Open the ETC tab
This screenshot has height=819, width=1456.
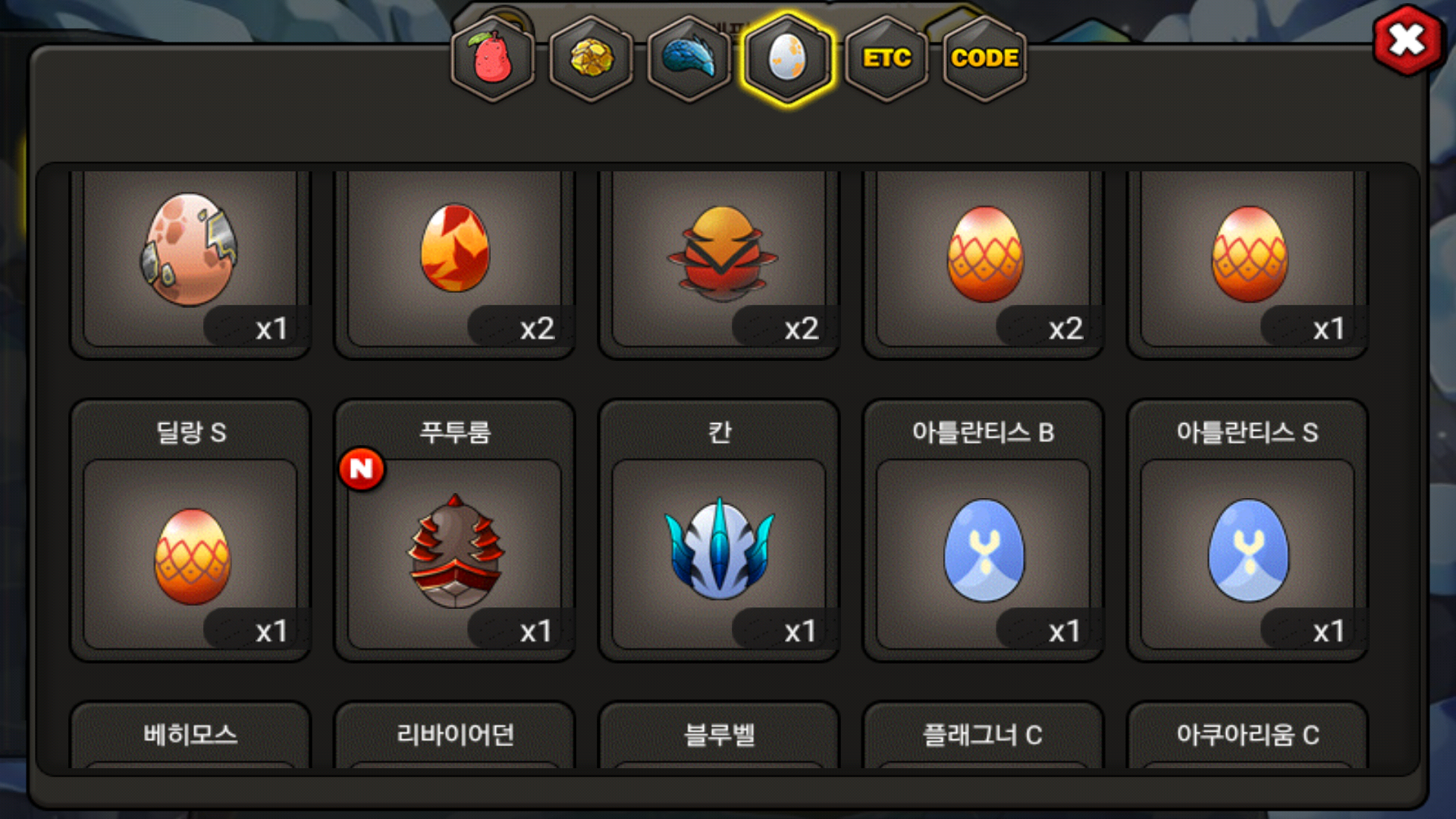[886, 58]
